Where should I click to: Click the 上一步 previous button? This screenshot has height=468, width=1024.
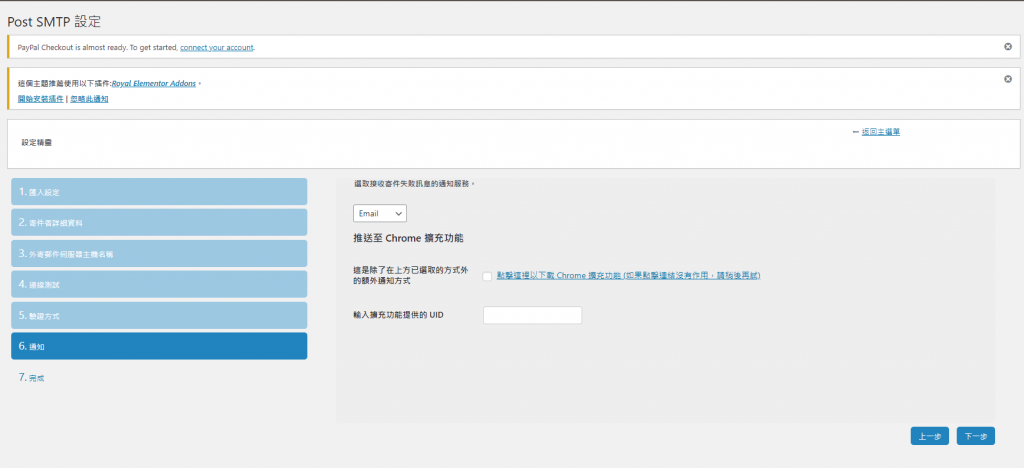[929, 437]
